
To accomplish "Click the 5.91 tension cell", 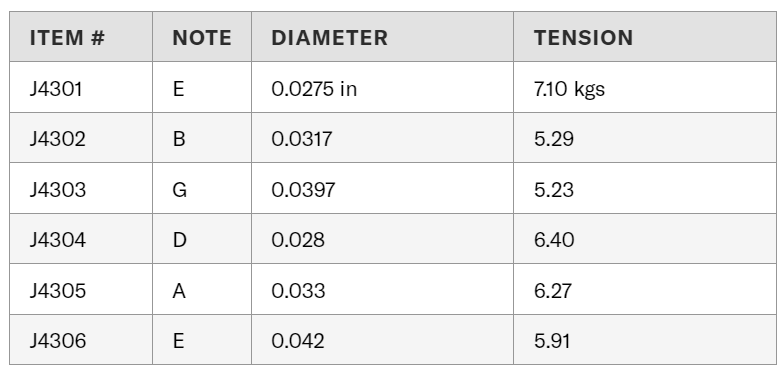I will (645, 340).
